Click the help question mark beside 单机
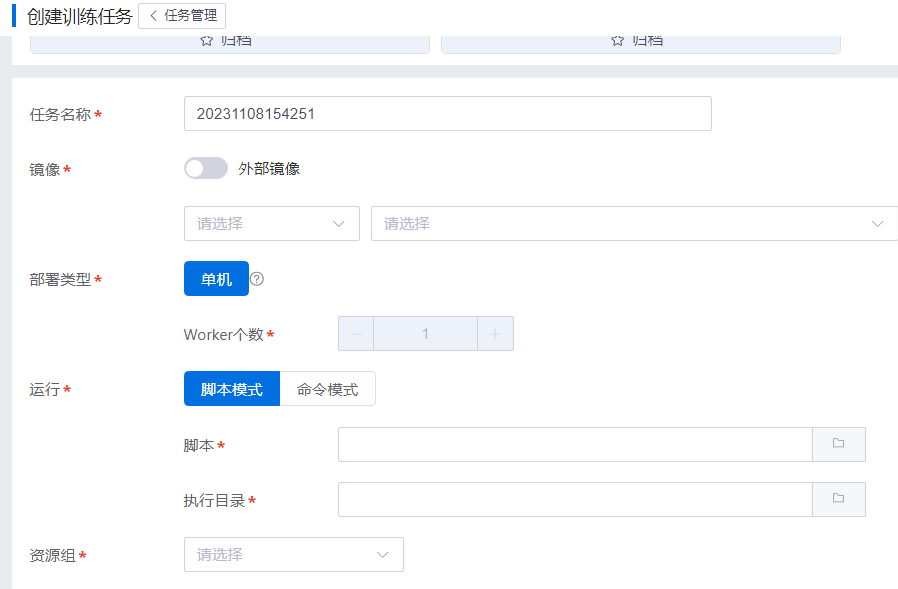The image size is (898, 589). (x=257, y=279)
